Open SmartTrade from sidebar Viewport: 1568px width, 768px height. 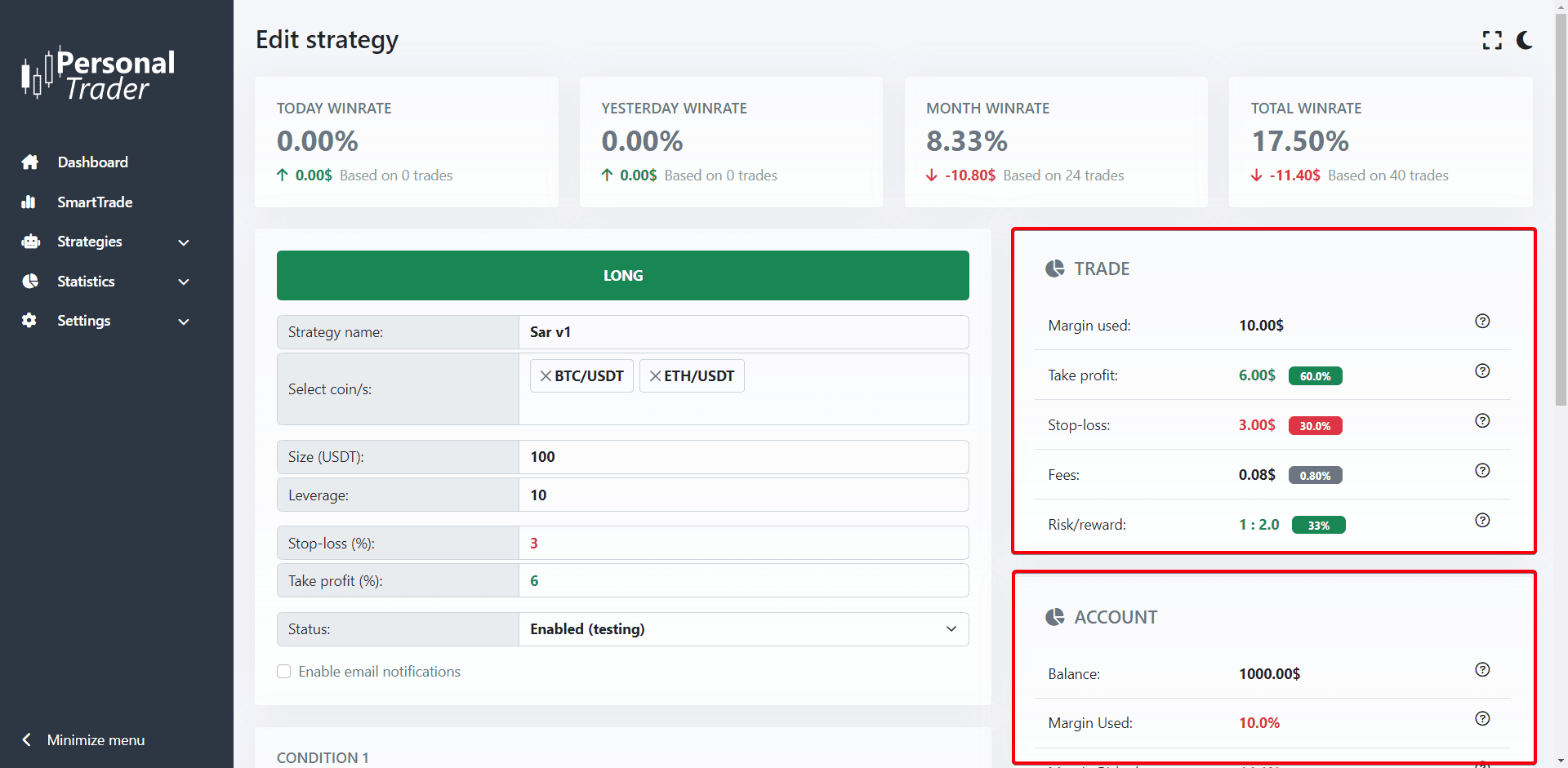coord(95,202)
